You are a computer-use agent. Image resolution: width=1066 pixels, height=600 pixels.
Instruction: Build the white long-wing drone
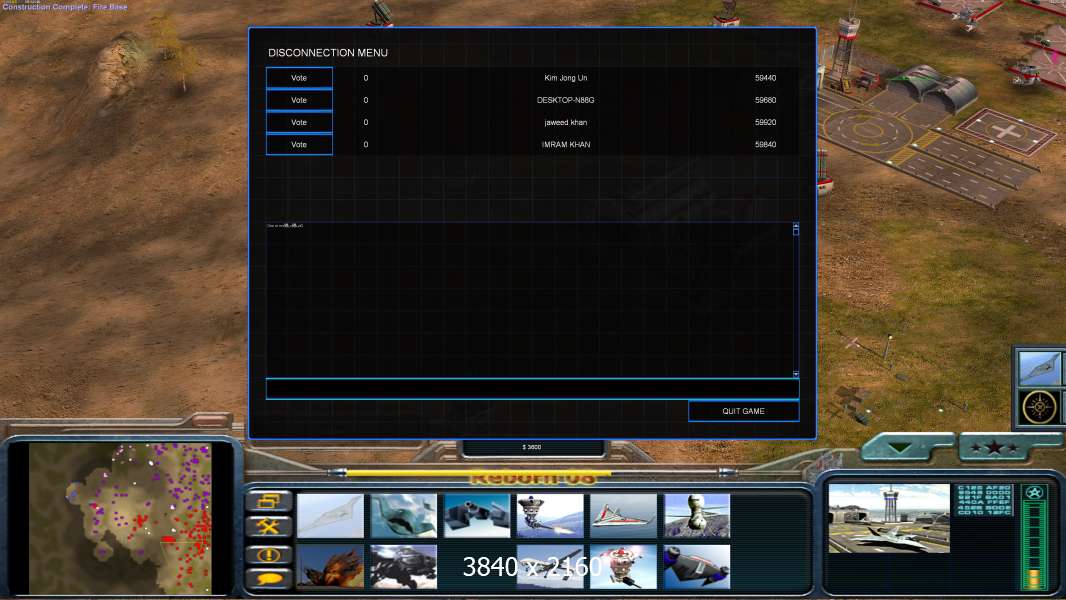550,567
